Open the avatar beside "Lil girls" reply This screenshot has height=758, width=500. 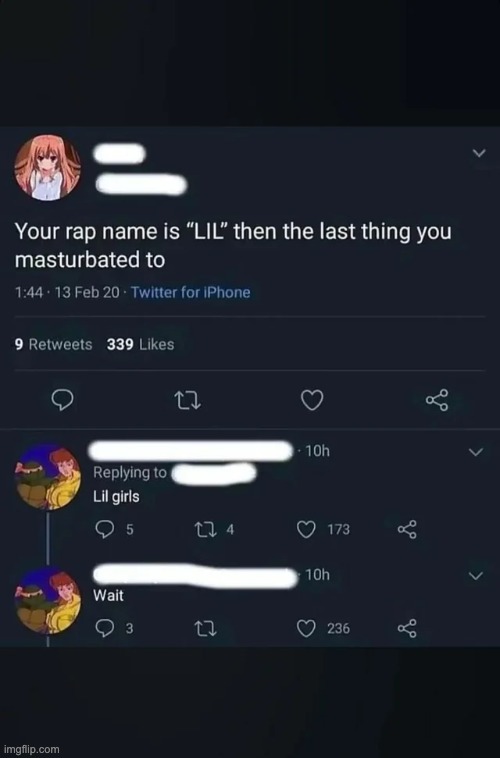pyautogui.click(x=48, y=477)
